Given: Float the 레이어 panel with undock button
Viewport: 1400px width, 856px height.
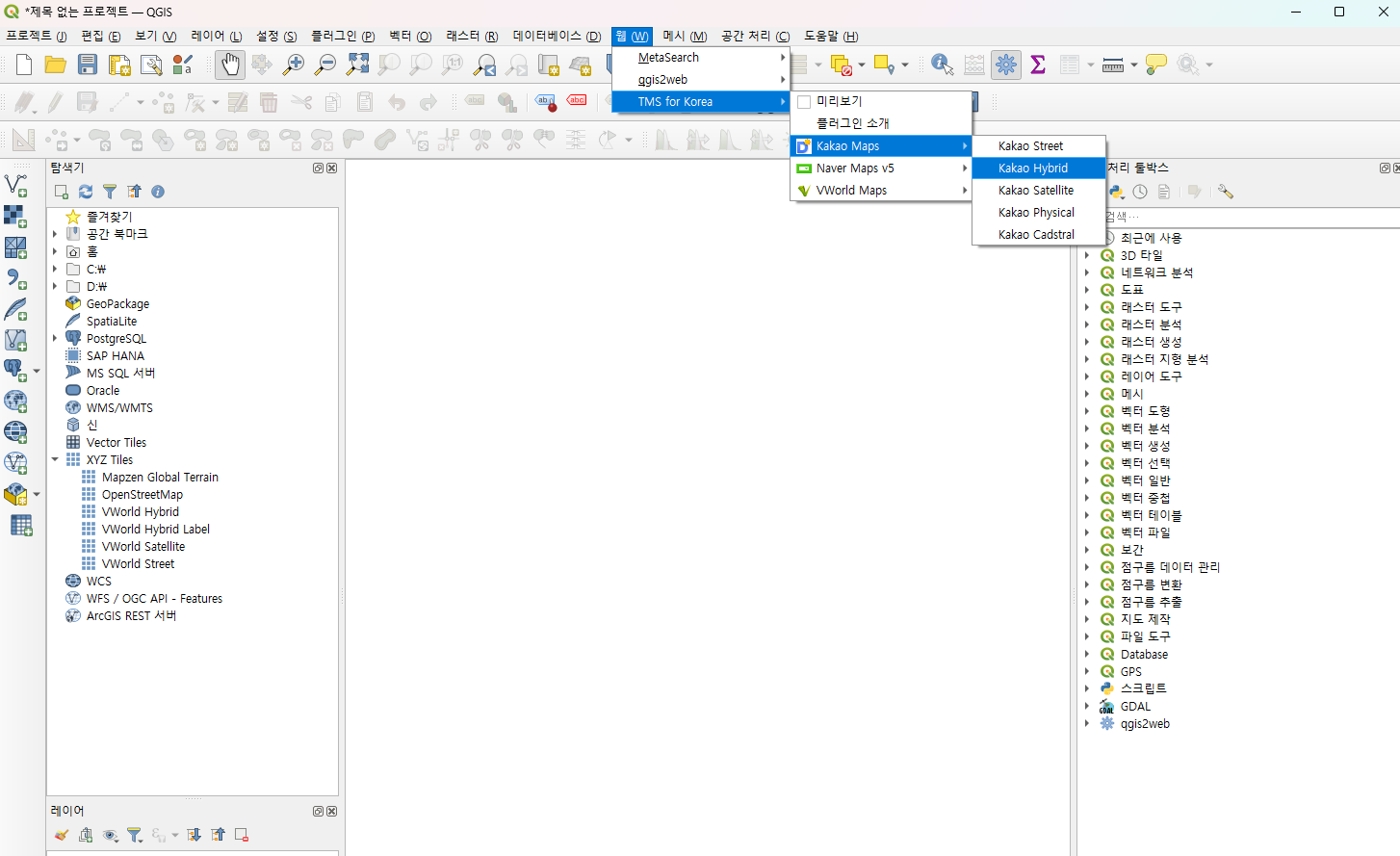Looking at the screenshot, I should [x=318, y=811].
